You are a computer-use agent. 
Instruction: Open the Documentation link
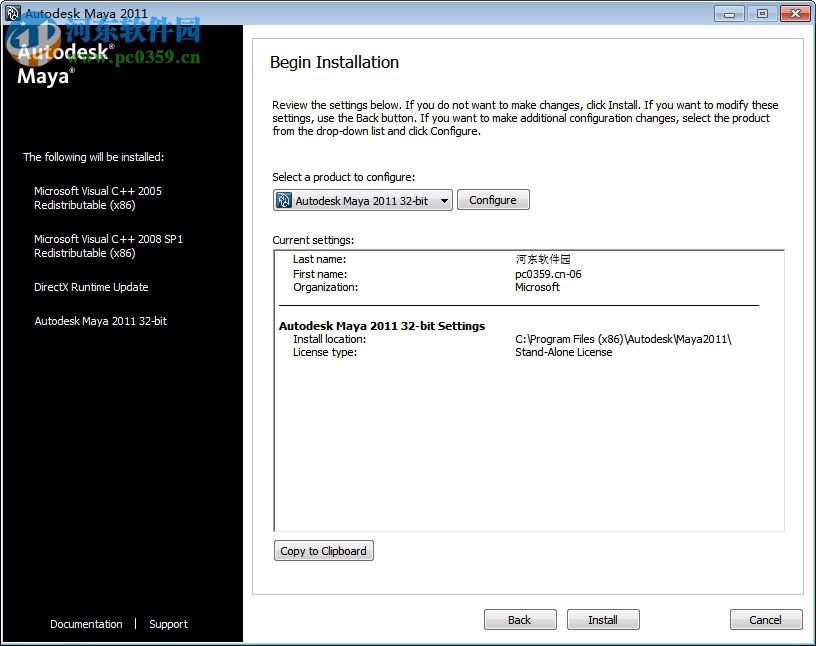tap(86, 624)
